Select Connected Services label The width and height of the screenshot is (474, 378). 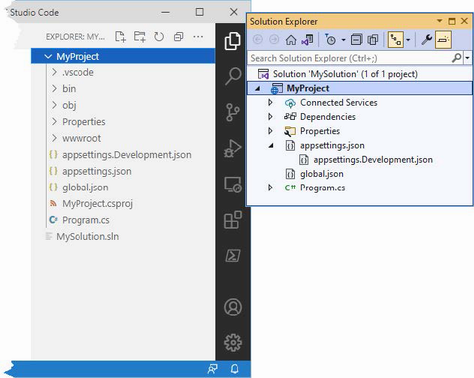tap(339, 102)
